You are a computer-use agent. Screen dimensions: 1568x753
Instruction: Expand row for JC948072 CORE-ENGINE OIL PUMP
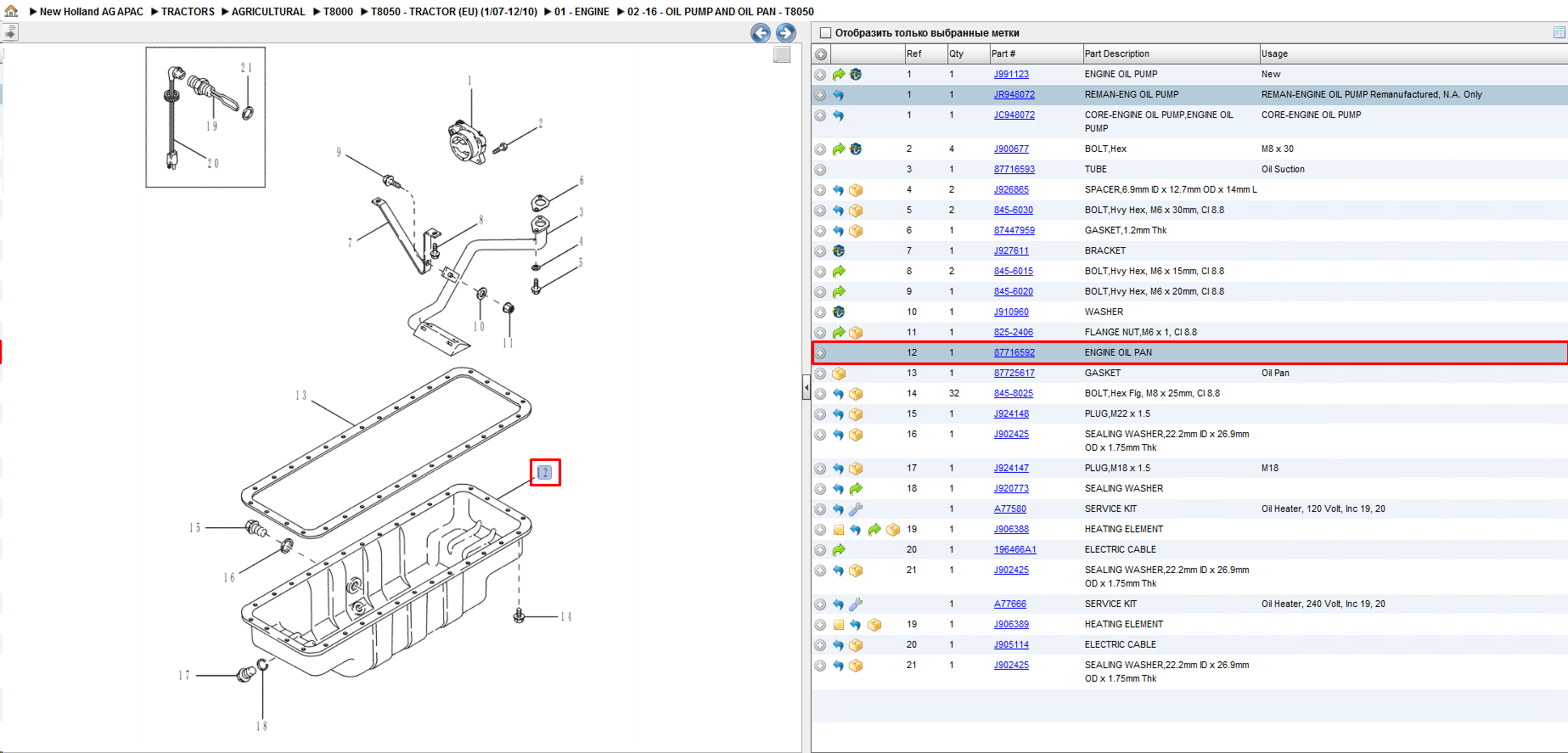click(820, 115)
